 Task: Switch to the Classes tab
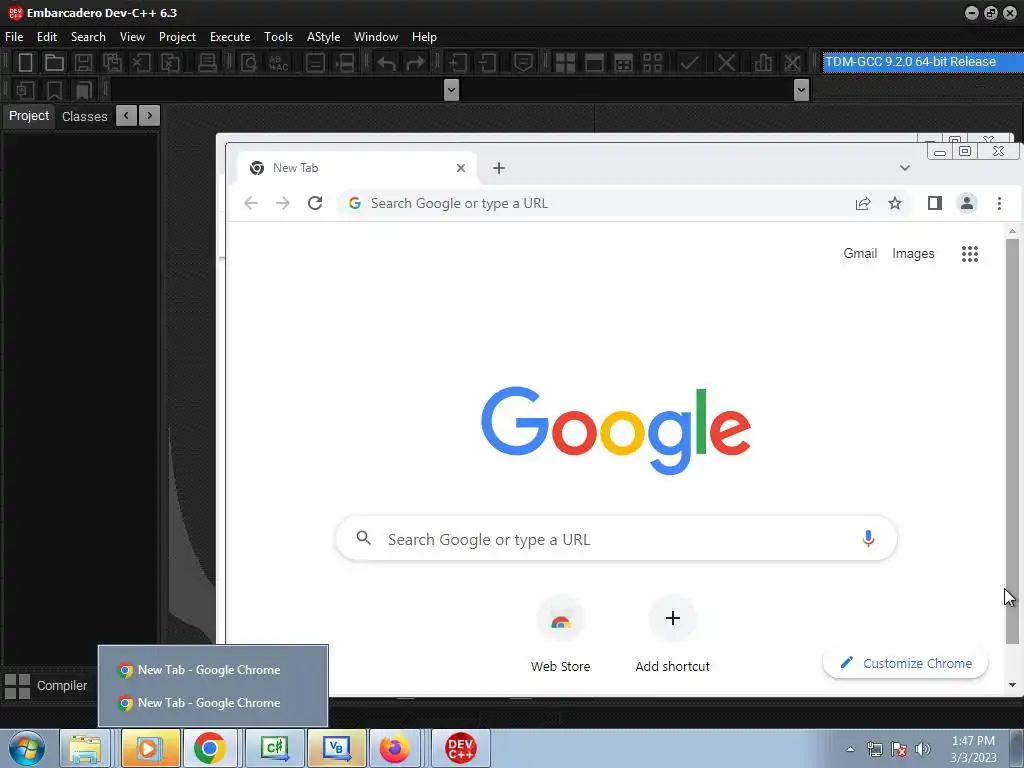click(84, 116)
